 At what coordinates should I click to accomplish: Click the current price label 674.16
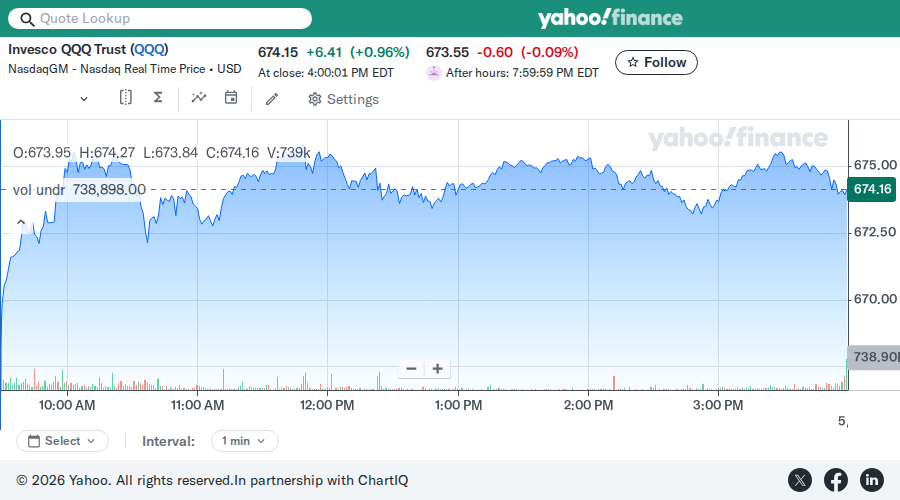pyautogui.click(x=872, y=189)
